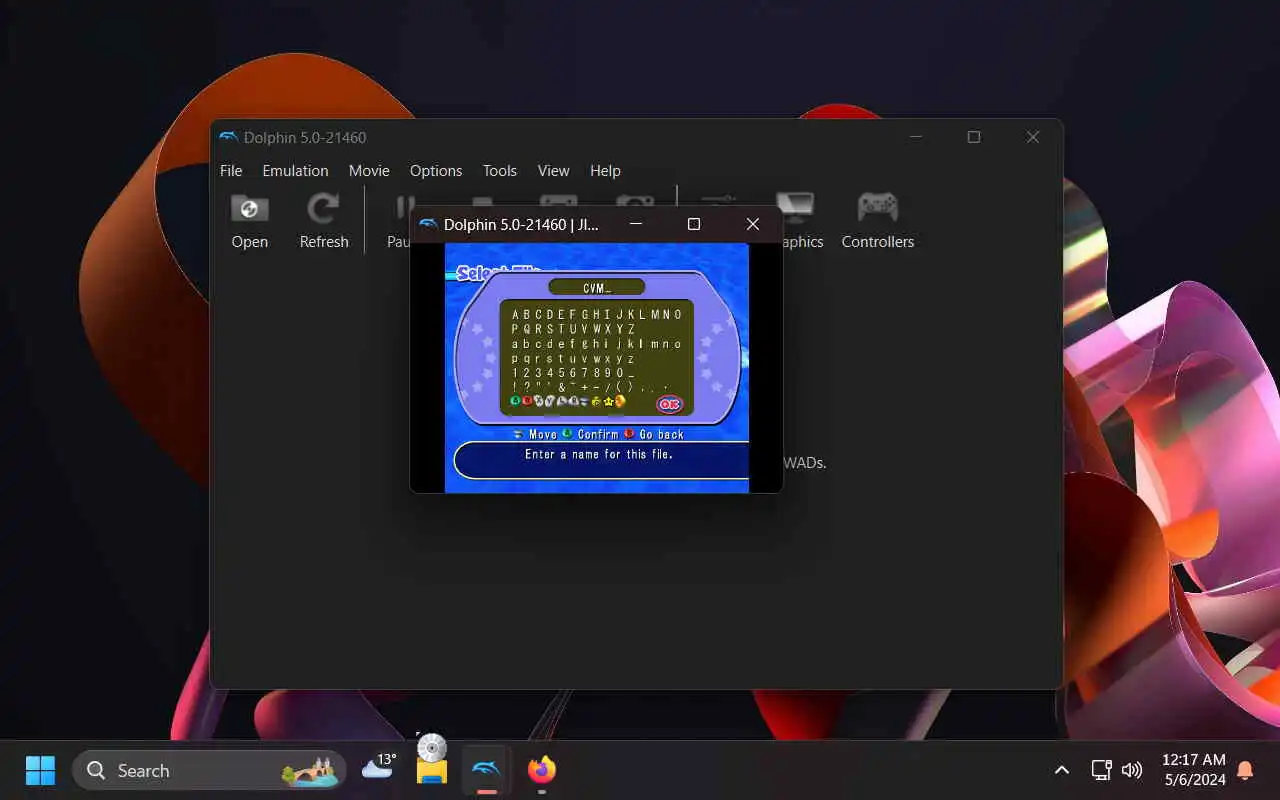The image size is (1280, 800).
Task: Click the red OK button in game keyboard
Action: (669, 404)
